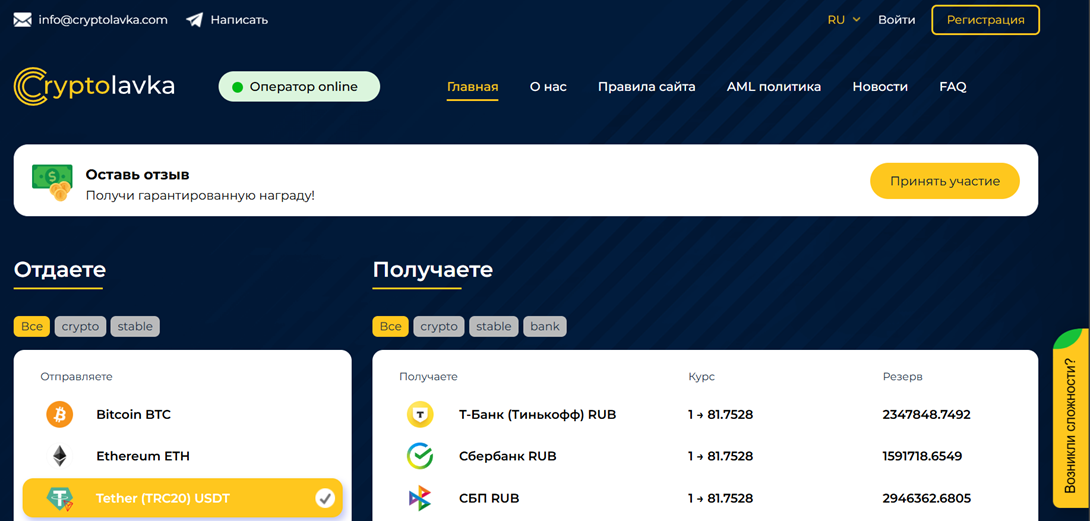The image size is (1090, 521).
Task: Open the Главная menu item
Action: [x=473, y=87]
